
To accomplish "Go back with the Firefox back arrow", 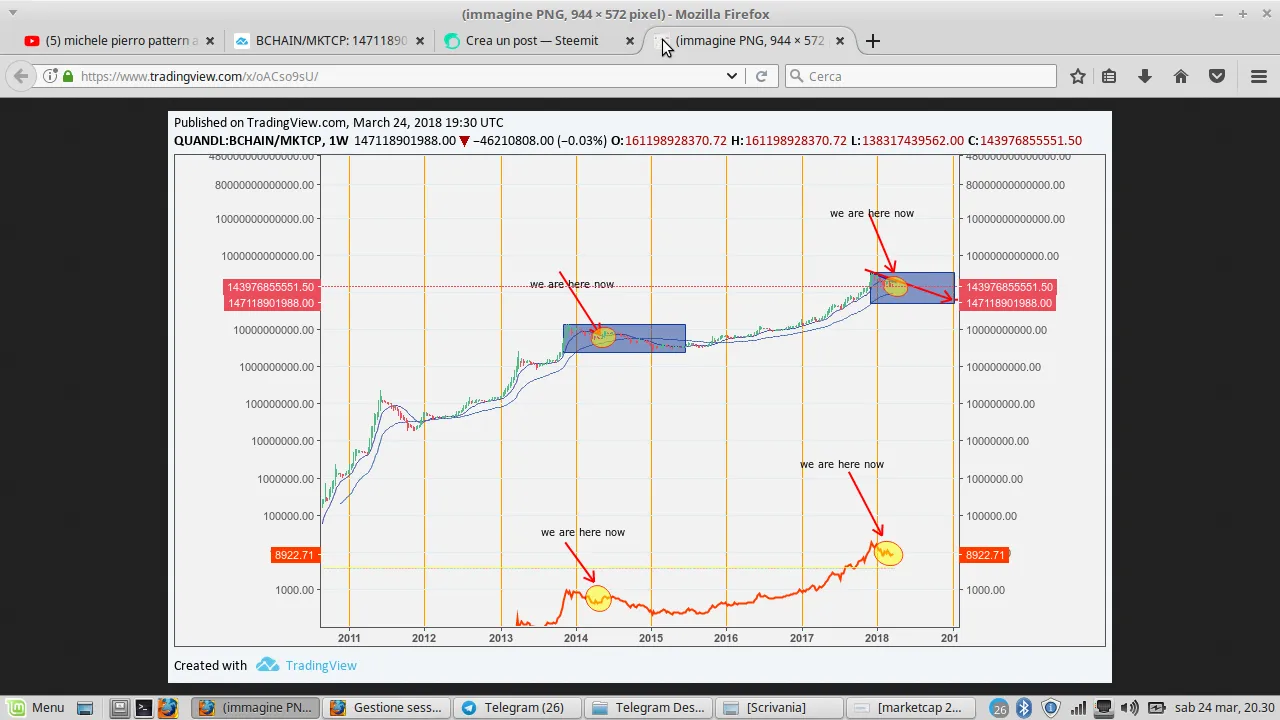I will point(21,76).
